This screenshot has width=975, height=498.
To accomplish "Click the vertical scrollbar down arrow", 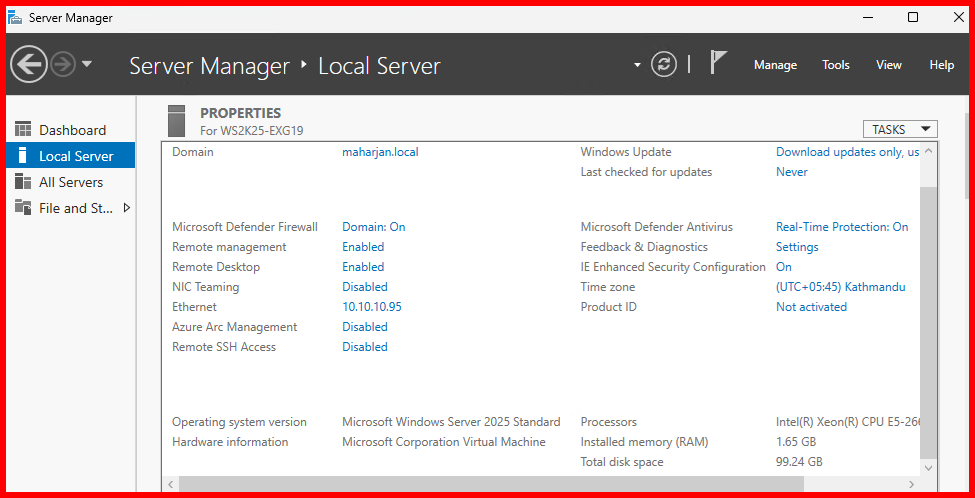I will tap(928, 468).
